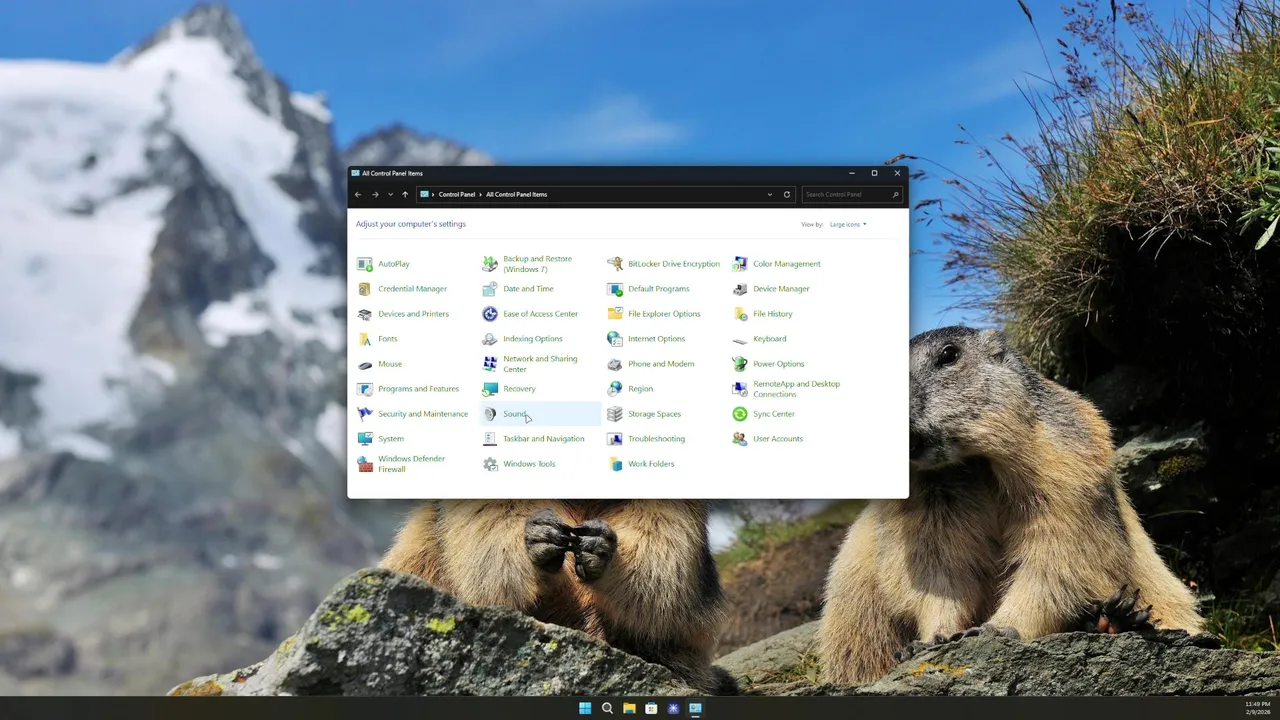Open the Sync Center green icon
The image size is (1280, 720).
(740, 414)
